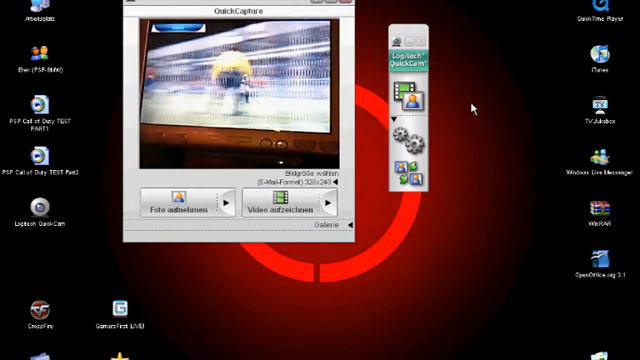Open settings gears in Logitech QuickCam bar
640x360 pixels.
pos(408,140)
